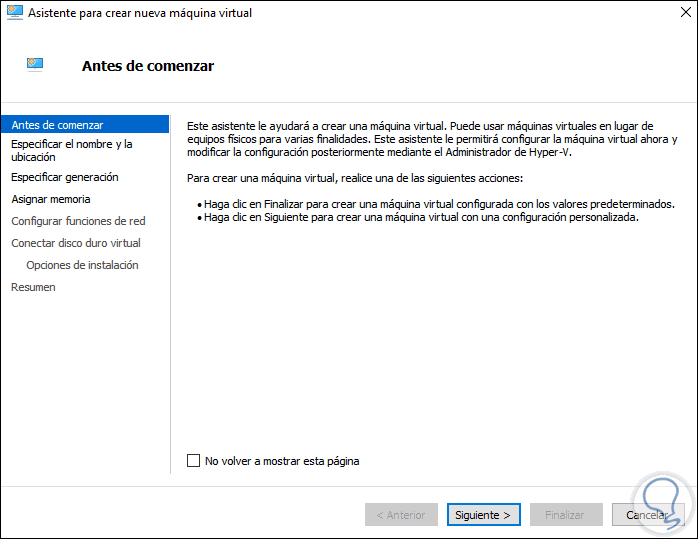Enable the 'No volver a mostrar esta página' checkbox
This screenshot has width=698, height=539.
click(194, 461)
